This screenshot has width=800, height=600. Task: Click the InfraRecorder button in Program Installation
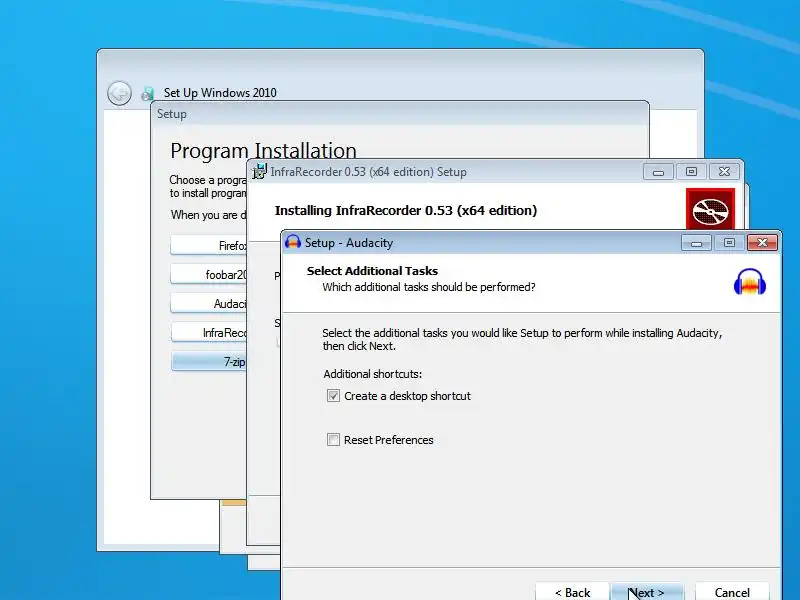coord(208,333)
